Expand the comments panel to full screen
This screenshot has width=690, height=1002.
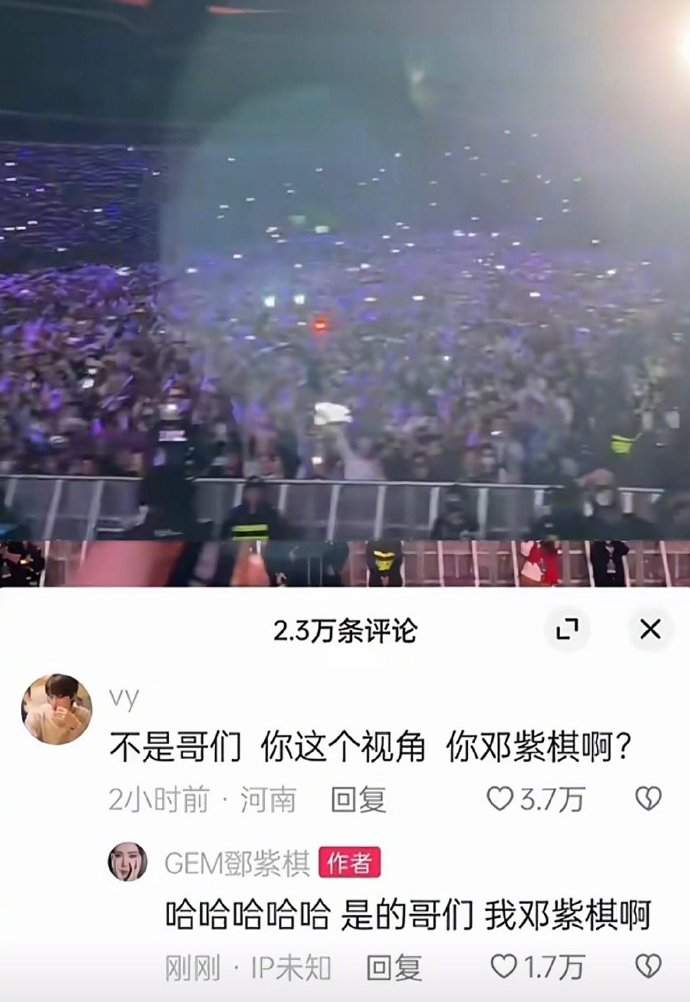(567, 629)
